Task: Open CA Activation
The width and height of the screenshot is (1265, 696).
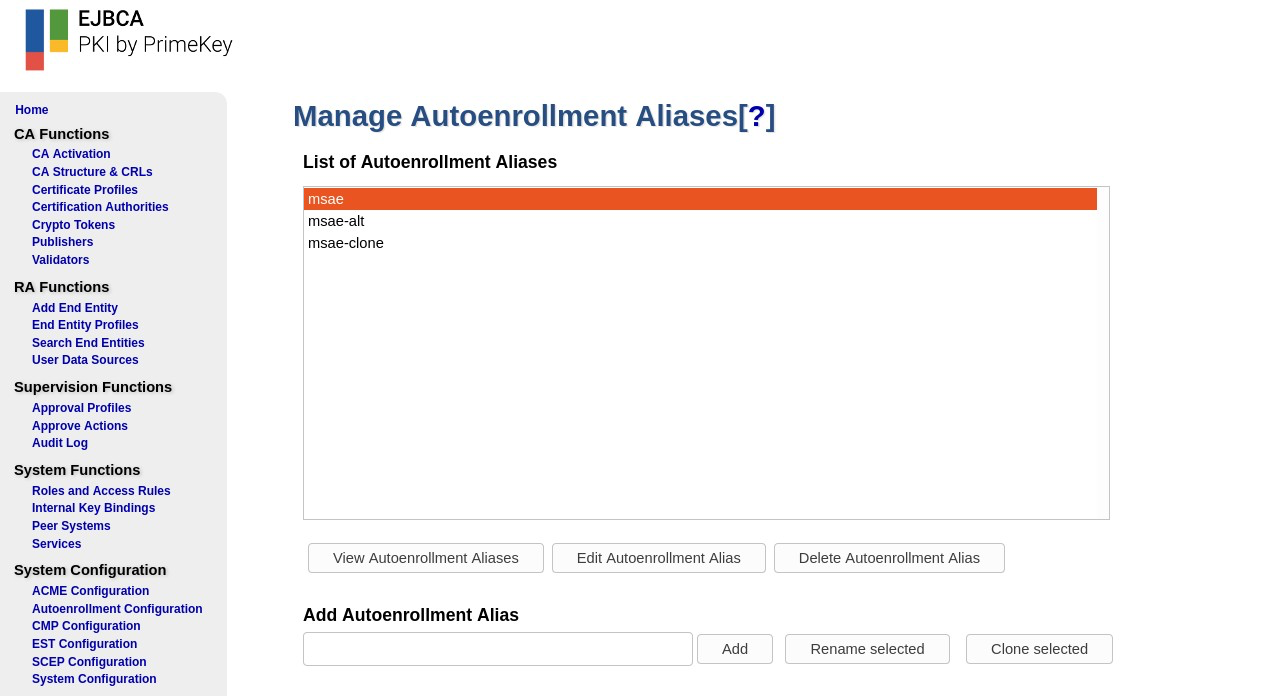Action: click(x=71, y=154)
